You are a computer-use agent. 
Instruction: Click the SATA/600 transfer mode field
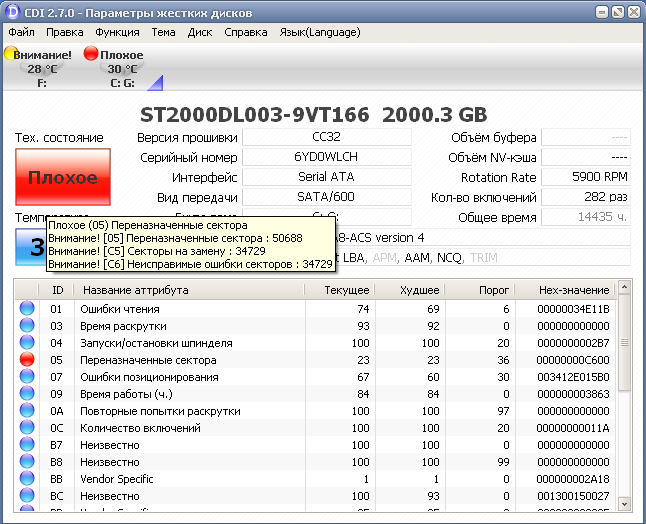coord(327,197)
